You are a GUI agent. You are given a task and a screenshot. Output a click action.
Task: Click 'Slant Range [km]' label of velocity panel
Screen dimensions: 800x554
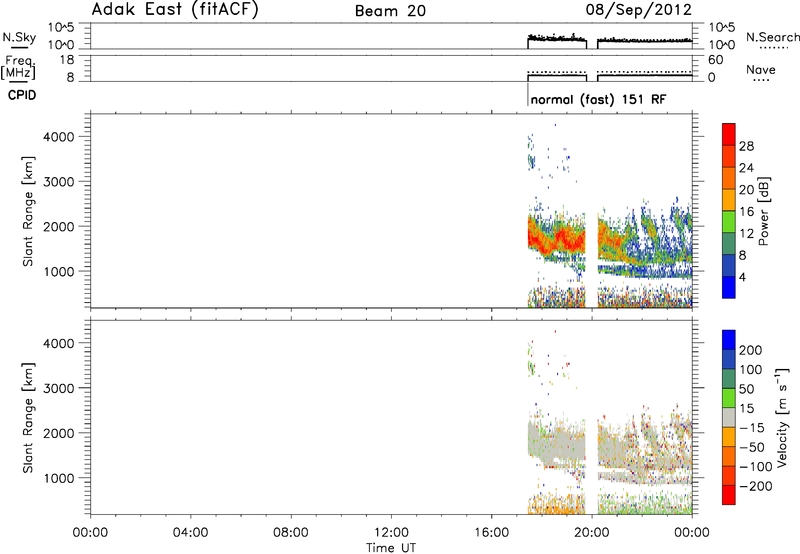(x=28, y=418)
